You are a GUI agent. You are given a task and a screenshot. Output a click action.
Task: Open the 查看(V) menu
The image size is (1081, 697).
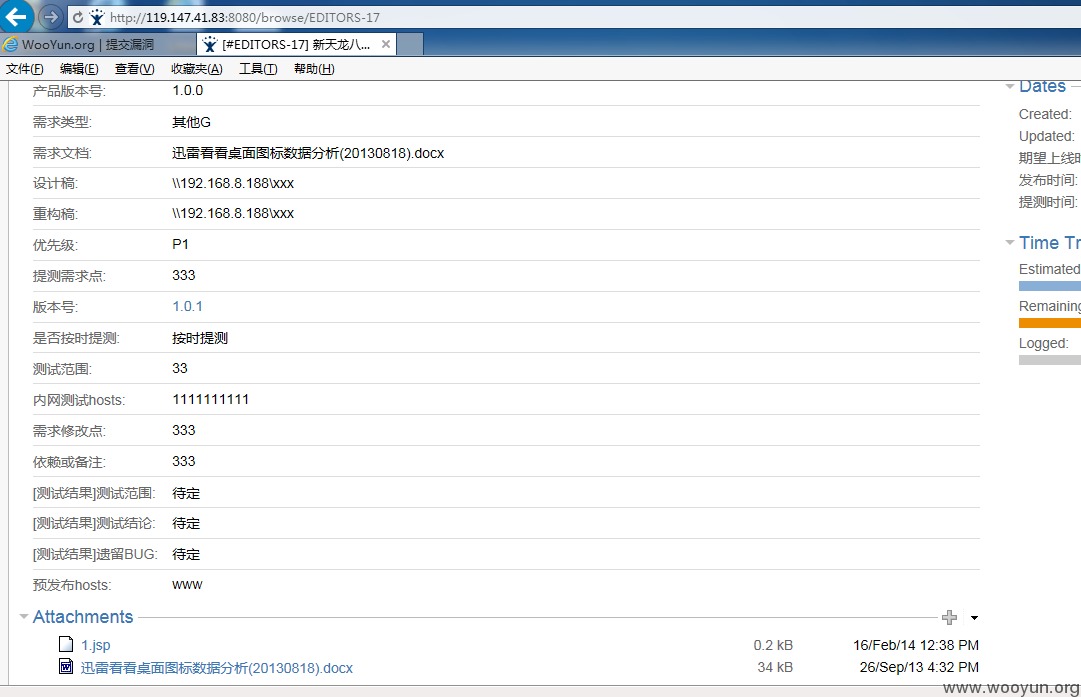[134, 69]
